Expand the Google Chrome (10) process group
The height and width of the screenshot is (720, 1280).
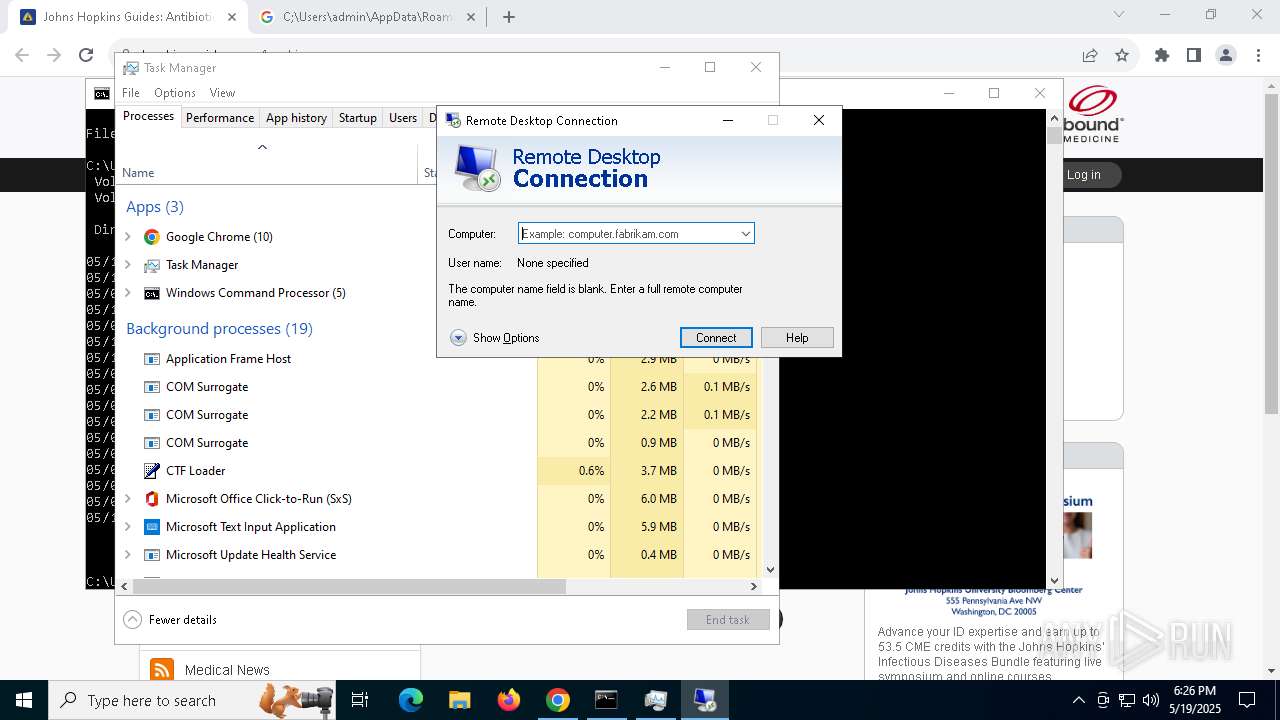[x=127, y=237]
